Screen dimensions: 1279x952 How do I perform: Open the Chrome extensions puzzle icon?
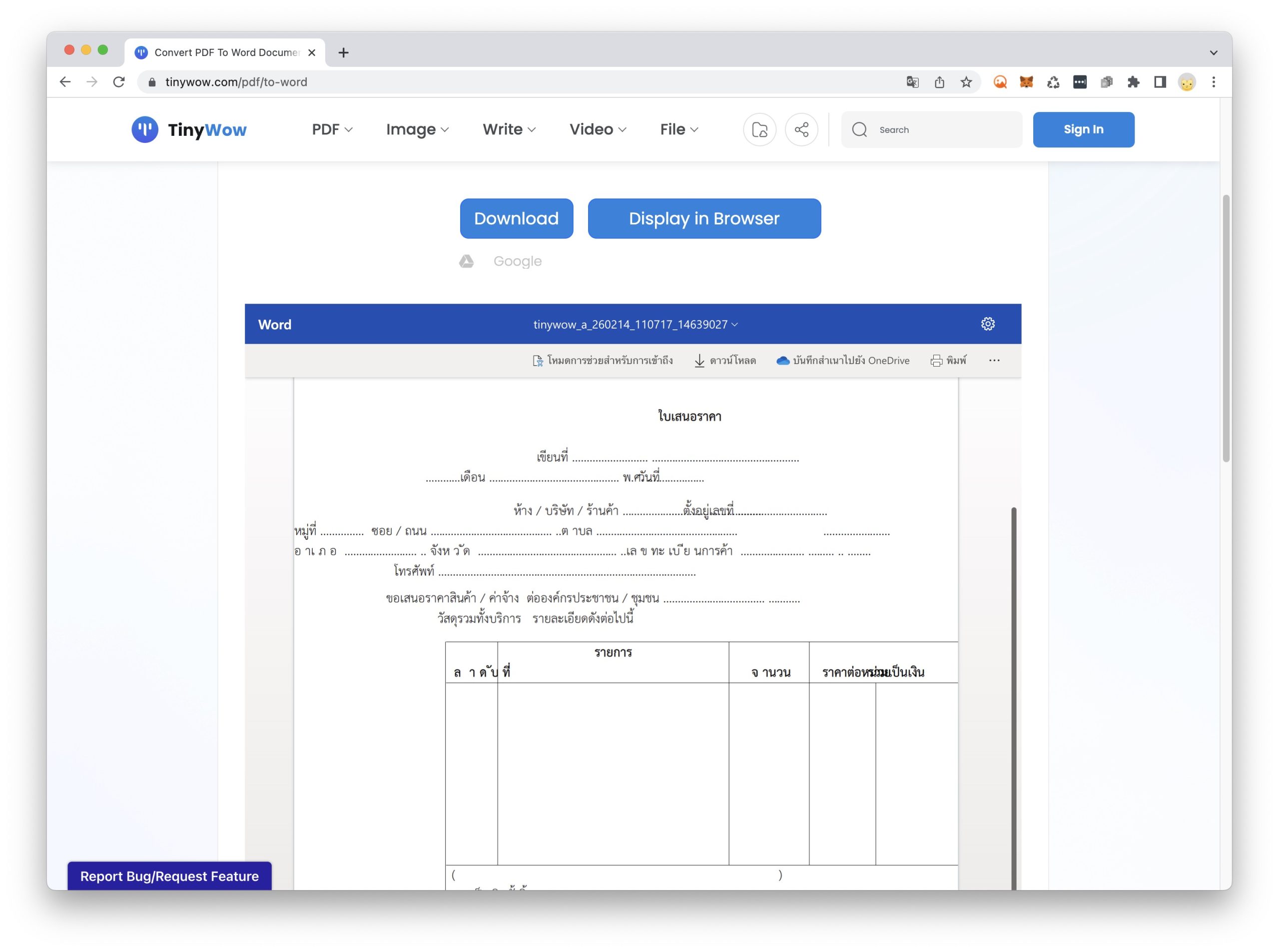coord(1133,82)
